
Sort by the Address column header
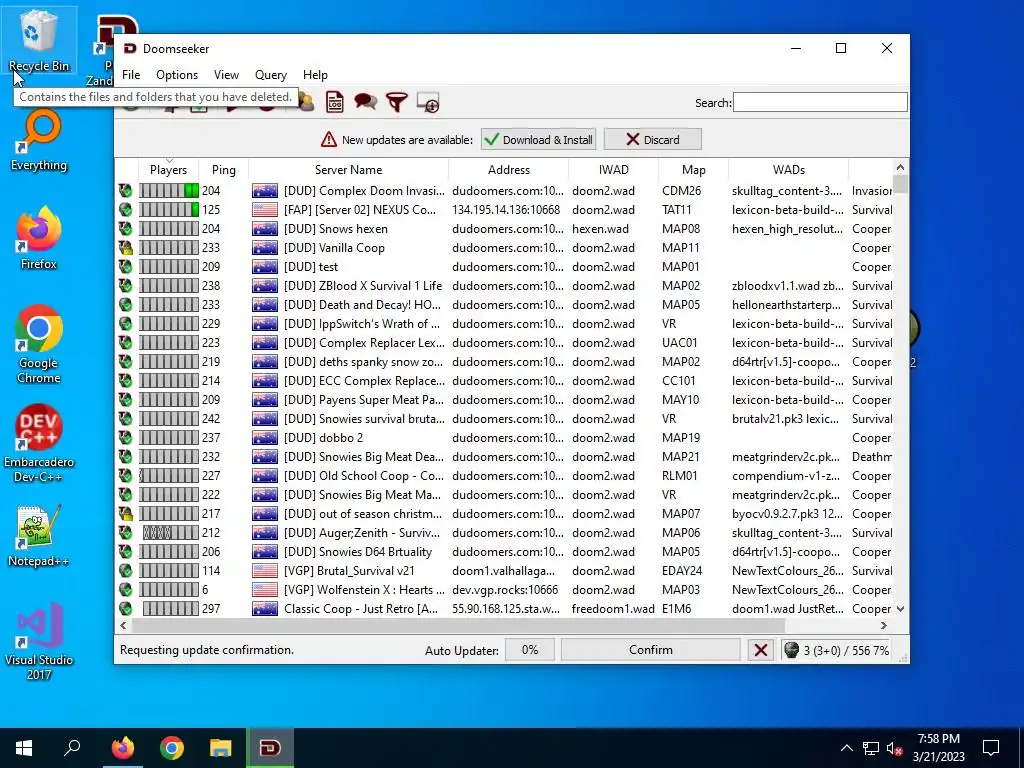[x=509, y=170]
